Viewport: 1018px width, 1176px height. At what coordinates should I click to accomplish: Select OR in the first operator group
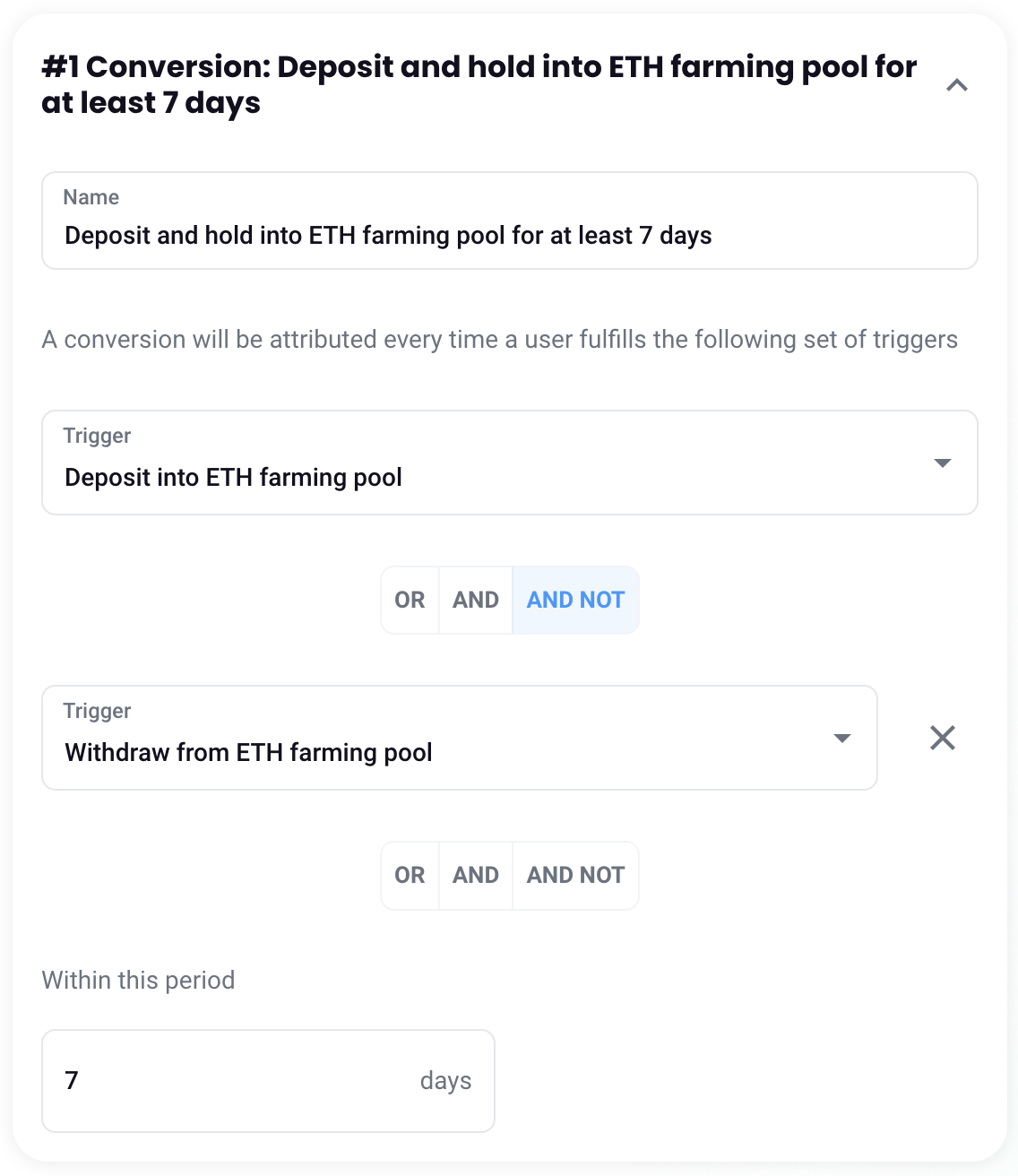pos(410,600)
